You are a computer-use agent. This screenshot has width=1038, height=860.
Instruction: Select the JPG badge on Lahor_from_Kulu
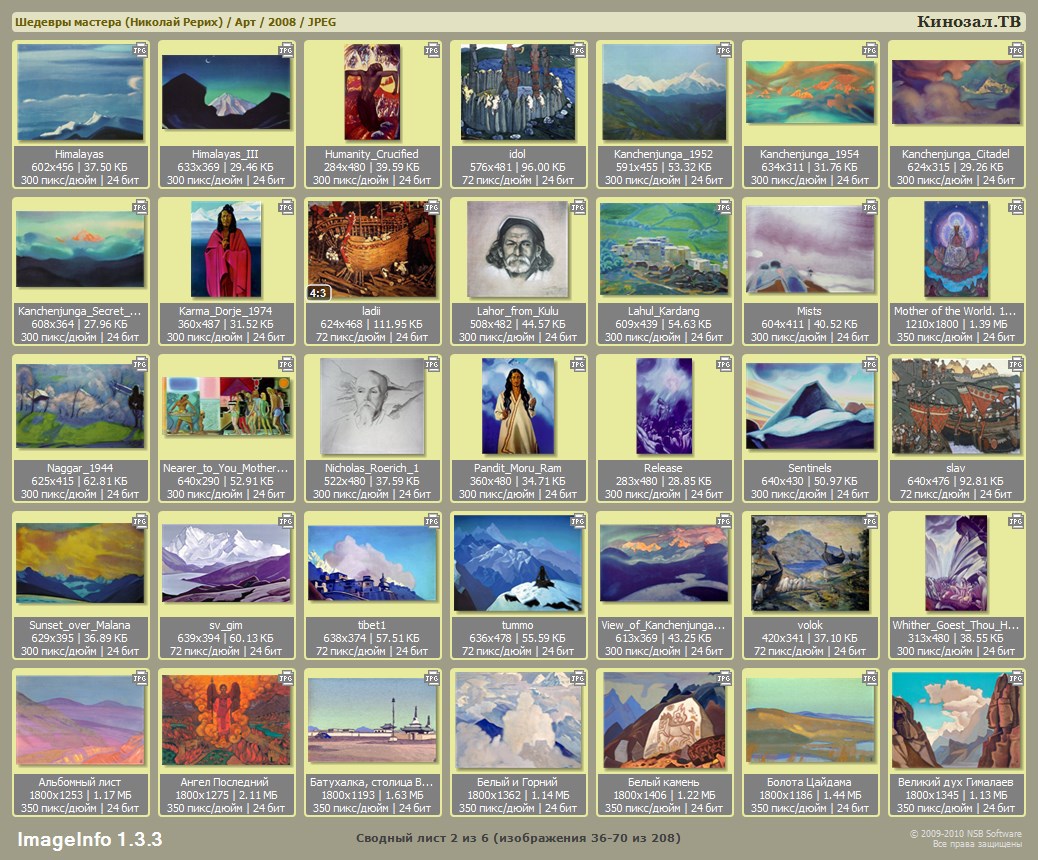point(578,207)
